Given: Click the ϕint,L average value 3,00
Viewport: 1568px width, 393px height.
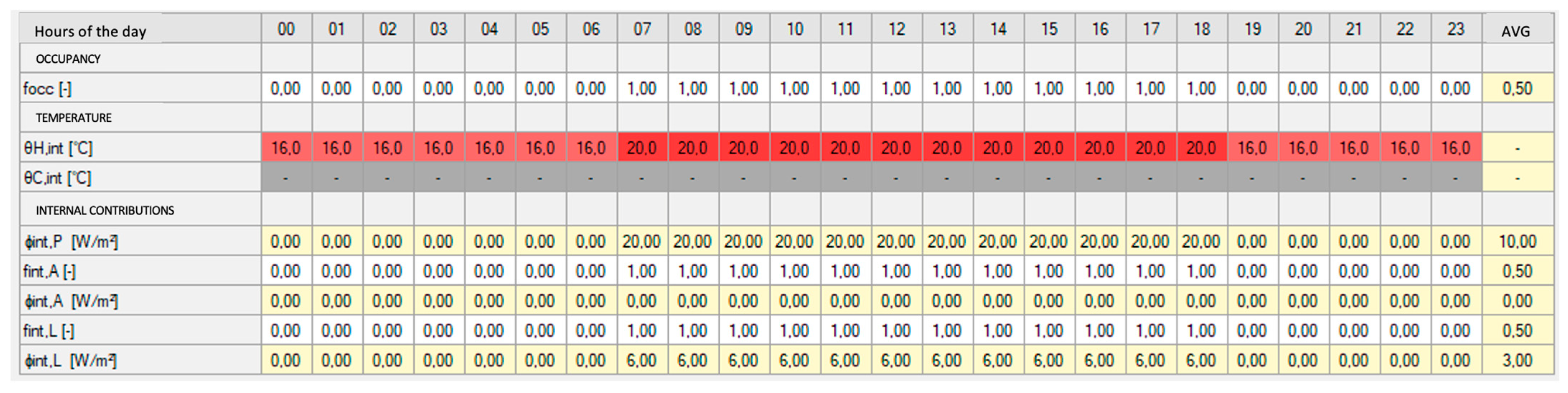Looking at the screenshot, I should pyautogui.click(x=1517, y=361).
